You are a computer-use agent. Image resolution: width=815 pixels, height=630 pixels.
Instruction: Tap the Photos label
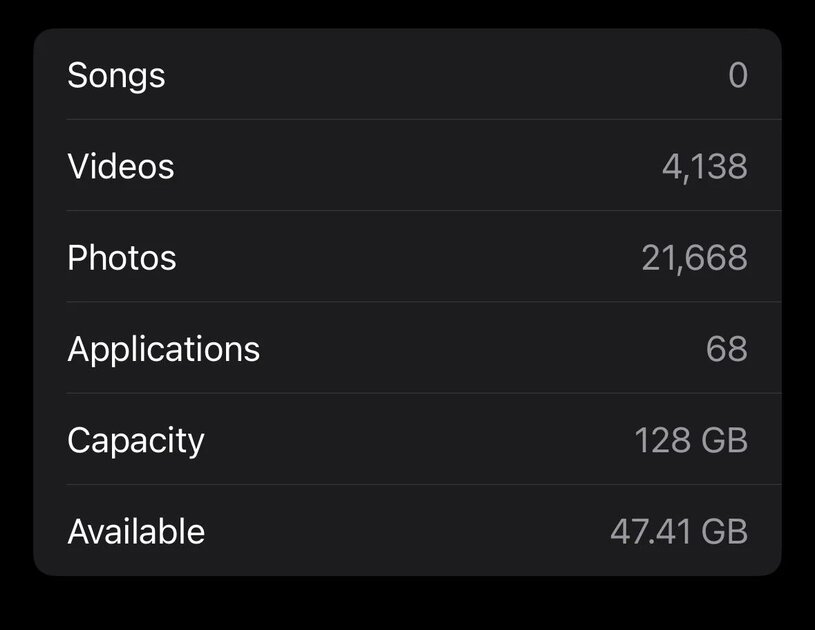click(122, 258)
